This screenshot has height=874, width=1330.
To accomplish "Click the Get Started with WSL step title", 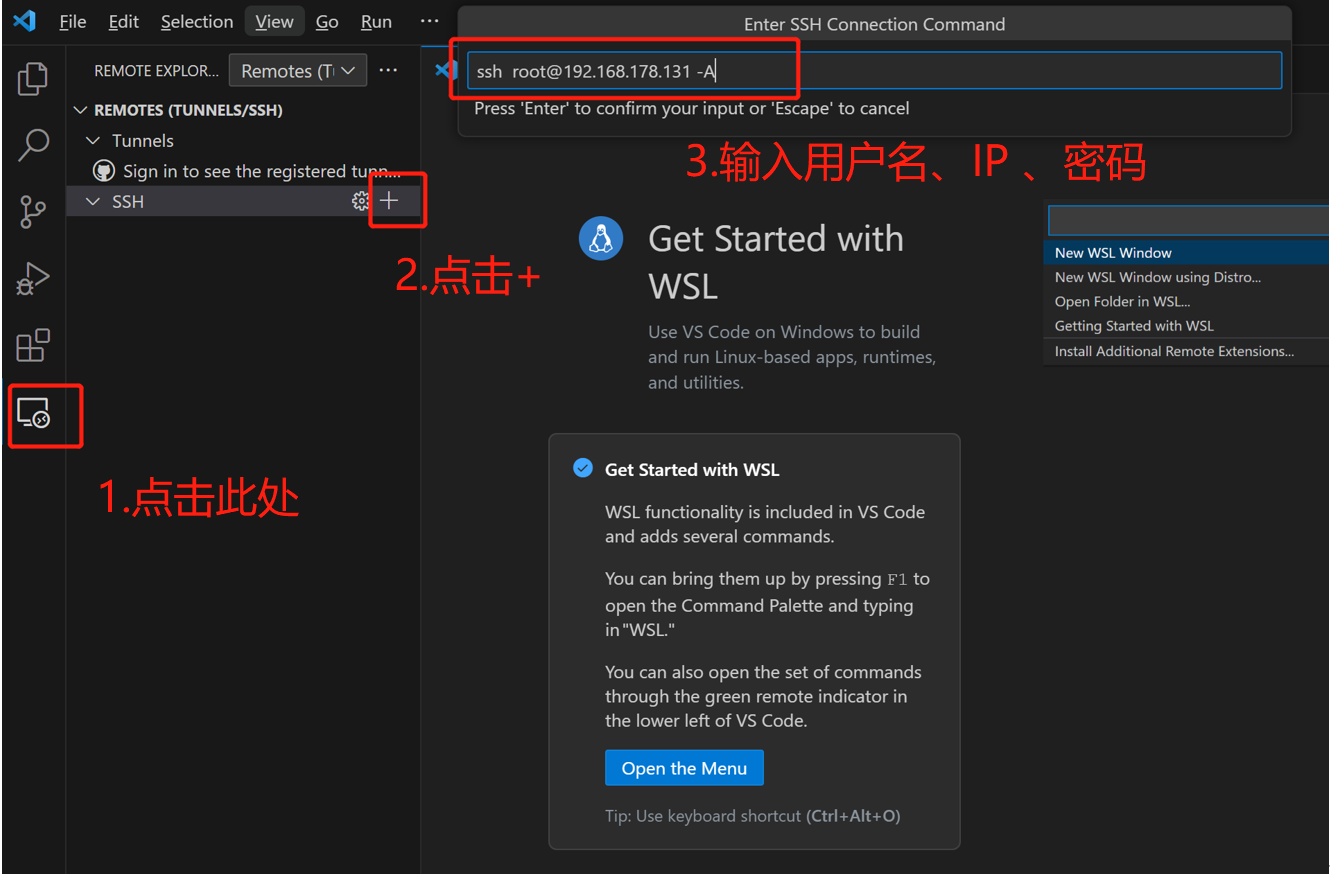I will [692, 469].
